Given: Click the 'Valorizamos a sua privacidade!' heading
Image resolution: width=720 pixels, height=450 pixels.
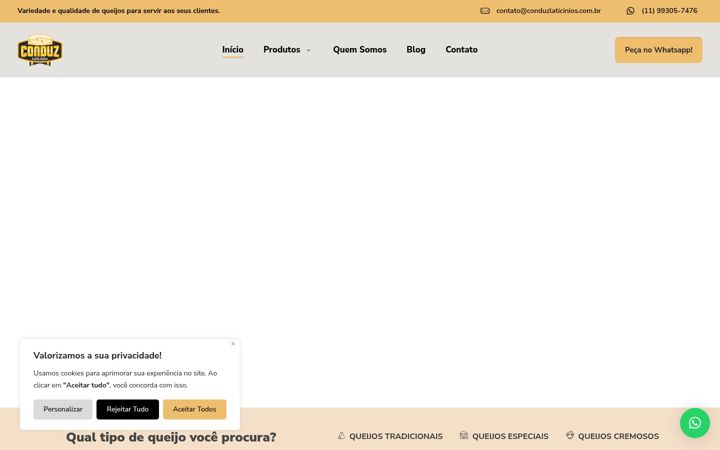Looking at the screenshot, I should click(97, 355).
